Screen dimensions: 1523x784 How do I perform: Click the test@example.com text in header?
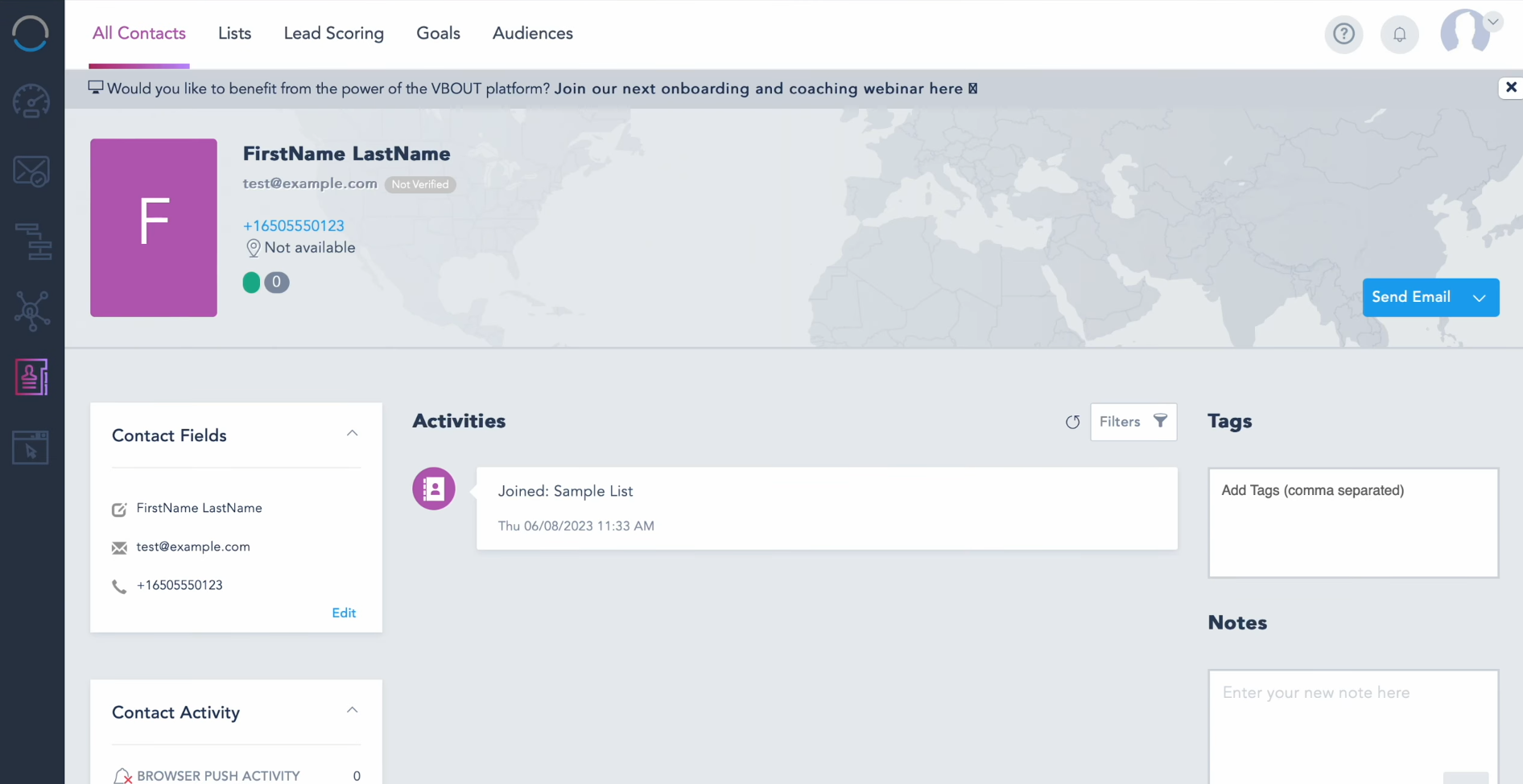pyautogui.click(x=310, y=184)
